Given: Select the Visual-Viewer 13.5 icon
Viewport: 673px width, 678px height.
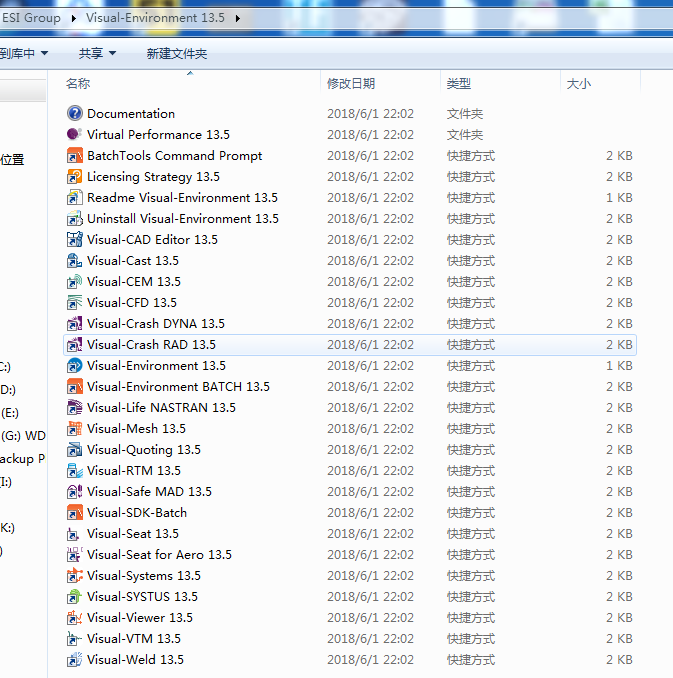Looking at the screenshot, I should tap(74, 617).
